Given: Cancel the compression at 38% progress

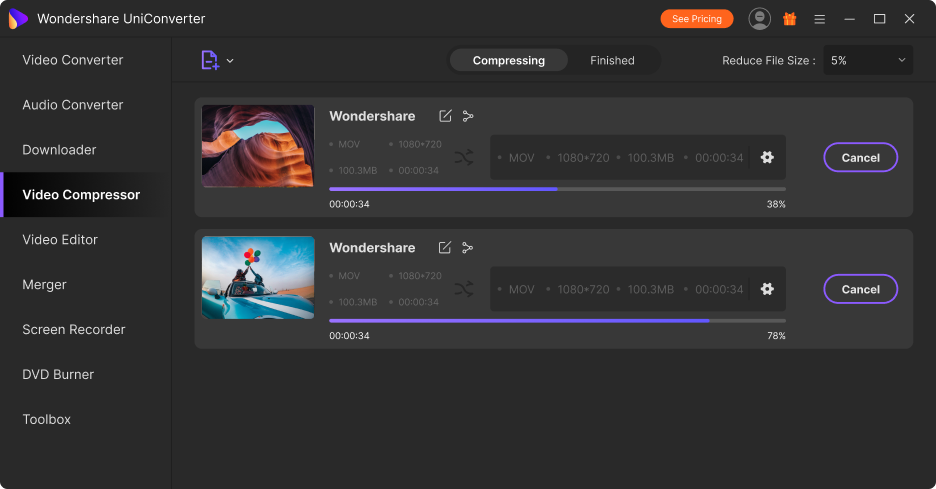Looking at the screenshot, I should [861, 158].
